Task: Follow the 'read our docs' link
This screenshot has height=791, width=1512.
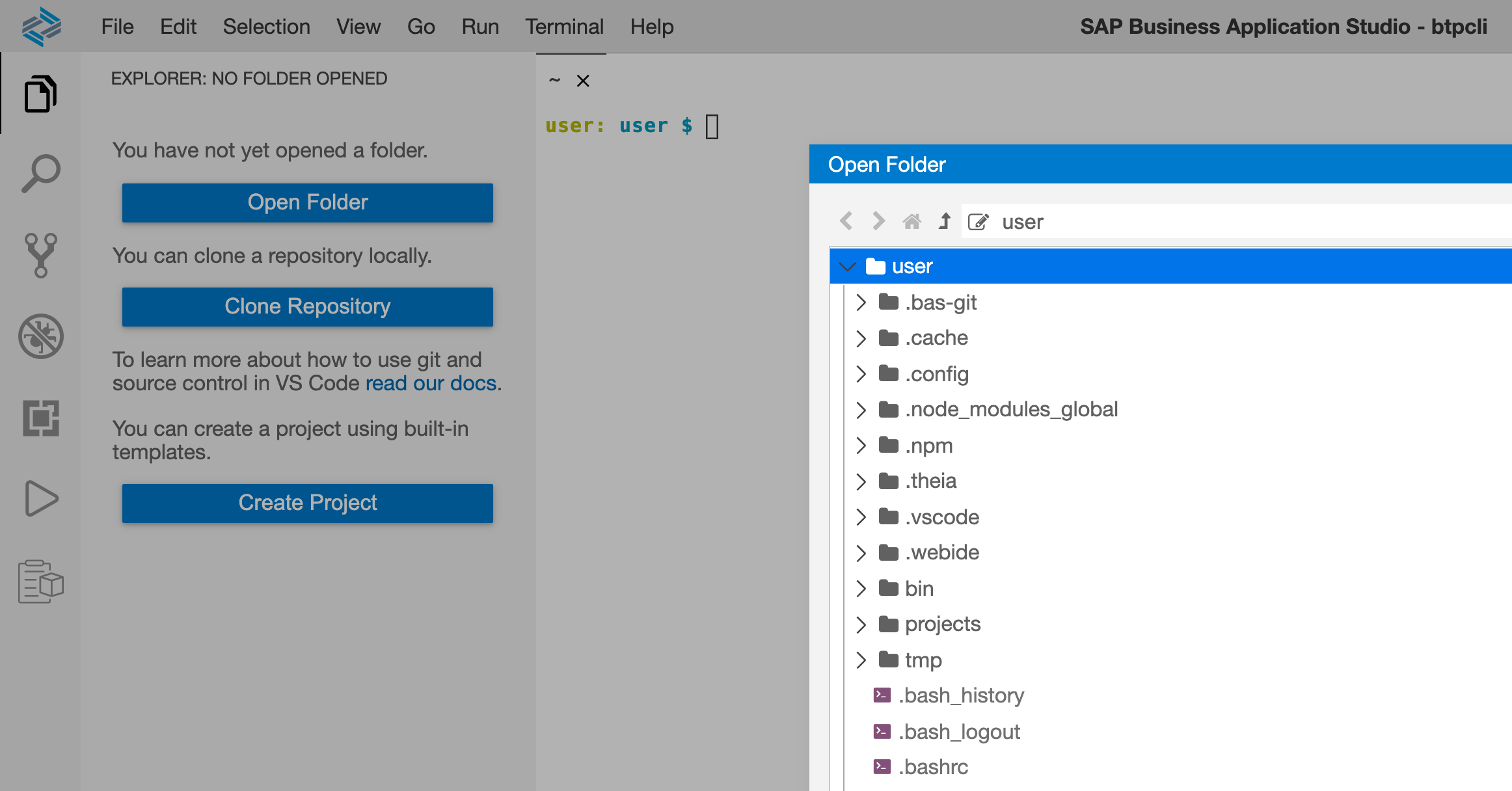Action: click(x=431, y=383)
